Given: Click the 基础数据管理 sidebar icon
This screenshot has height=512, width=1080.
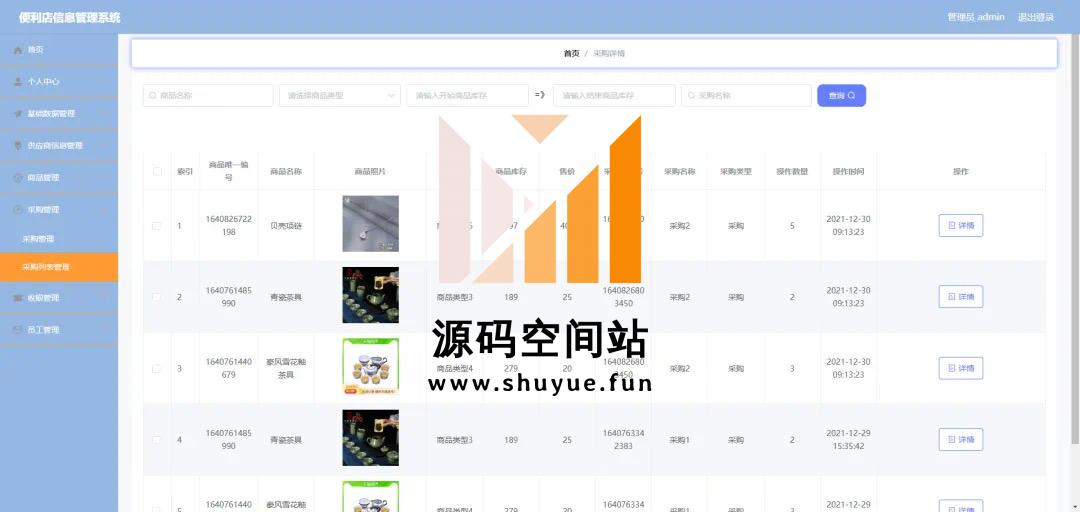Looking at the screenshot, I should click(x=19, y=114).
